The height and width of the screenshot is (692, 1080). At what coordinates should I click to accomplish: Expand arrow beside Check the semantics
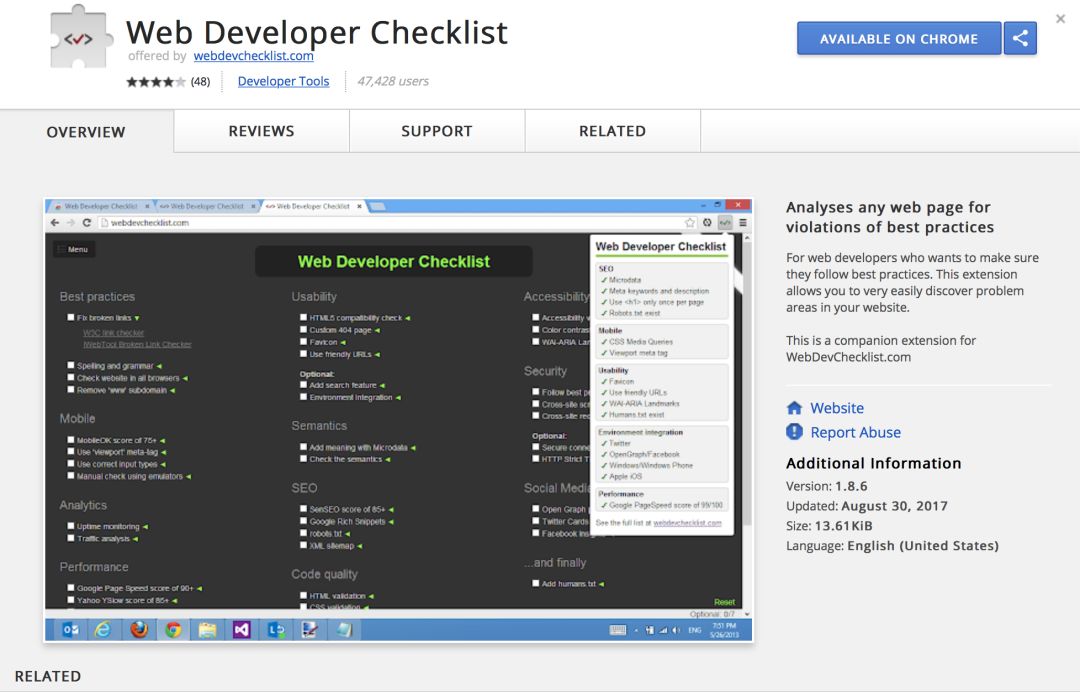[388, 459]
